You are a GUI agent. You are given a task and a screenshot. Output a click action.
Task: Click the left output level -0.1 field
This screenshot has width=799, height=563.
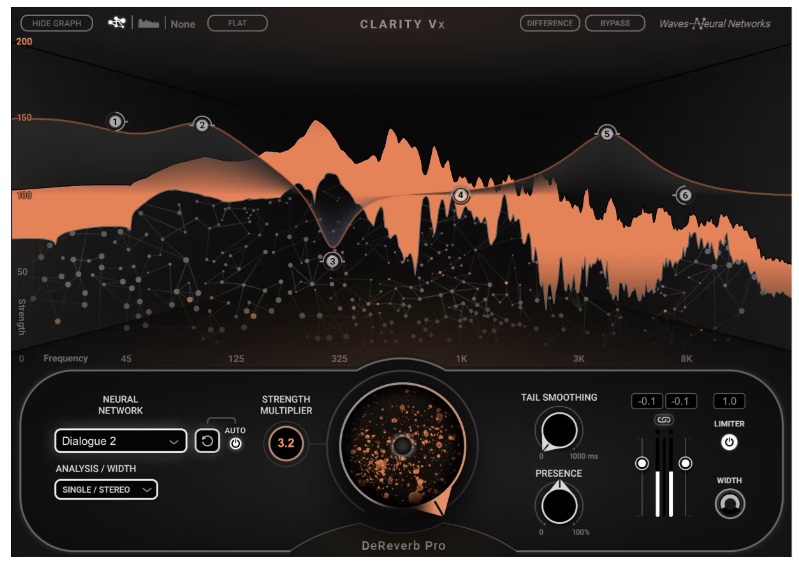click(x=647, y=401)
